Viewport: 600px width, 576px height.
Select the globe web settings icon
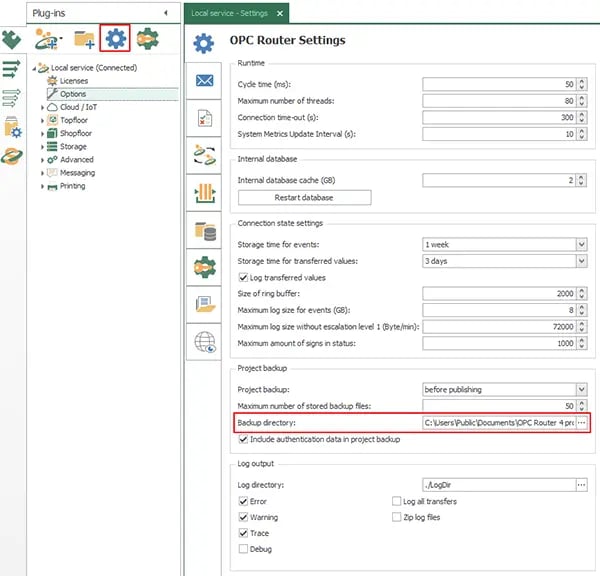204,341
